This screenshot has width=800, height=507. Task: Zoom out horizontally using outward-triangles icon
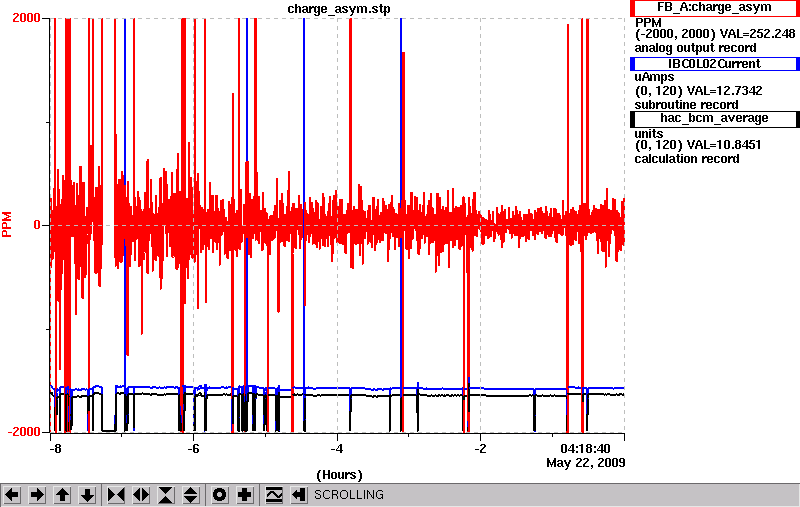141,495
